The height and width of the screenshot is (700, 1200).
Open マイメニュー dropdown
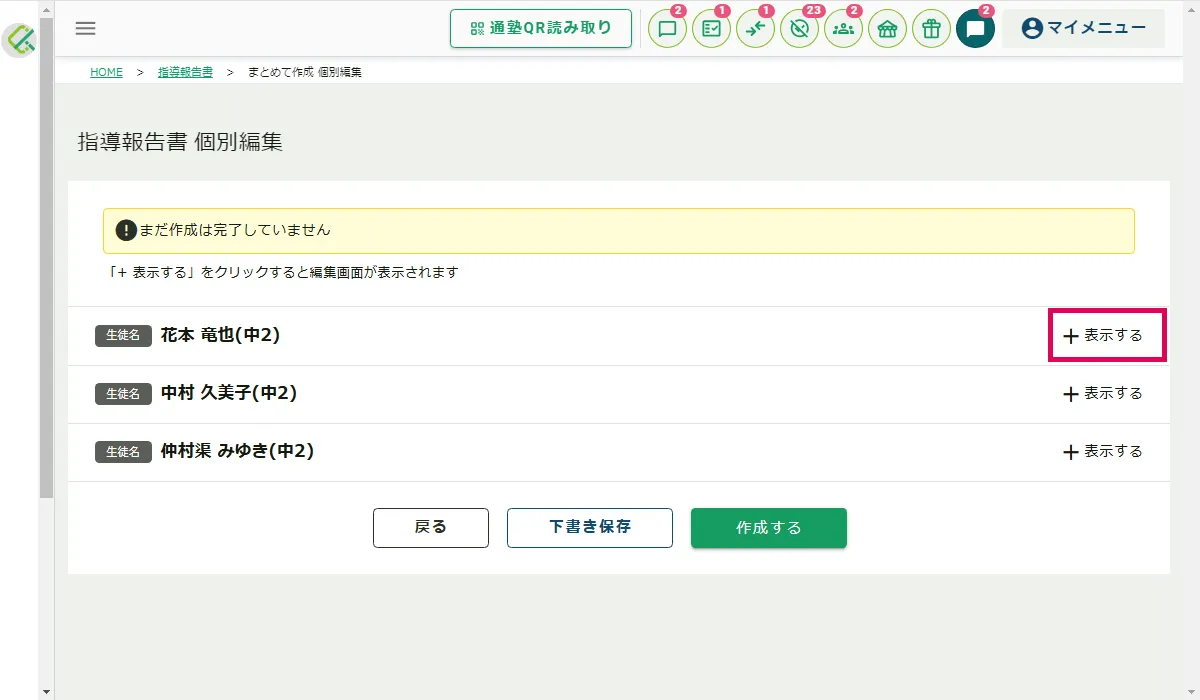[x=1083, y=28]
